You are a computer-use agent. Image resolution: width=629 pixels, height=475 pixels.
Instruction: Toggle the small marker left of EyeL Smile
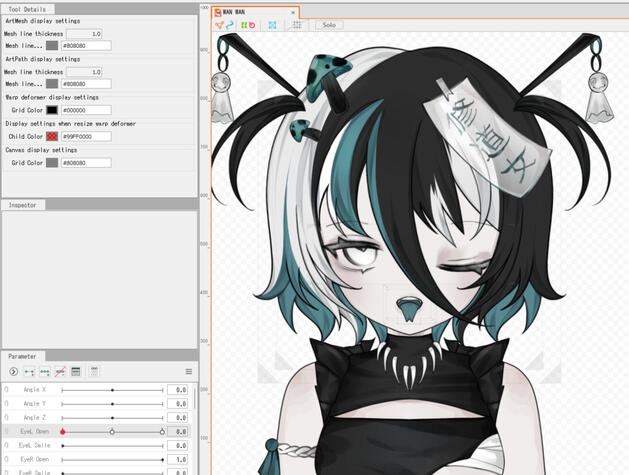pyautogui.click(x=6, y=445)
